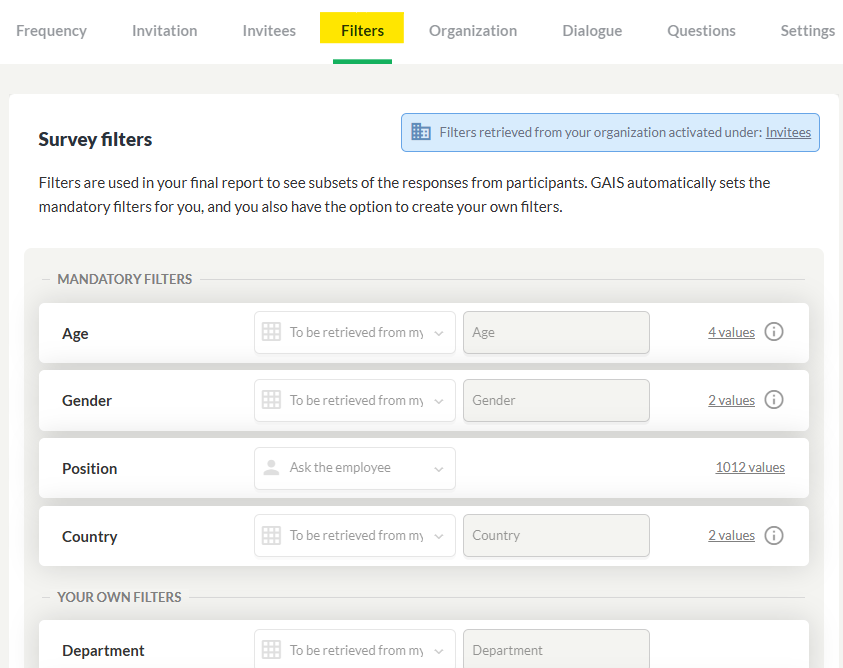Click the grid icon in Country dropdown
Image resolution: width=843 pixels, height=668 pixels.
click(271, 535)
